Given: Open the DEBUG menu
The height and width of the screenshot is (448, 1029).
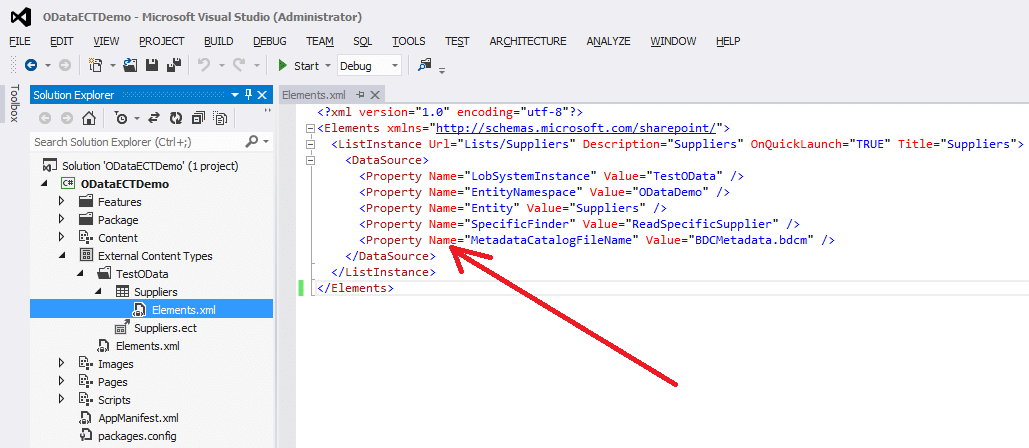Looking at the screenshot, I should point(270,41).
